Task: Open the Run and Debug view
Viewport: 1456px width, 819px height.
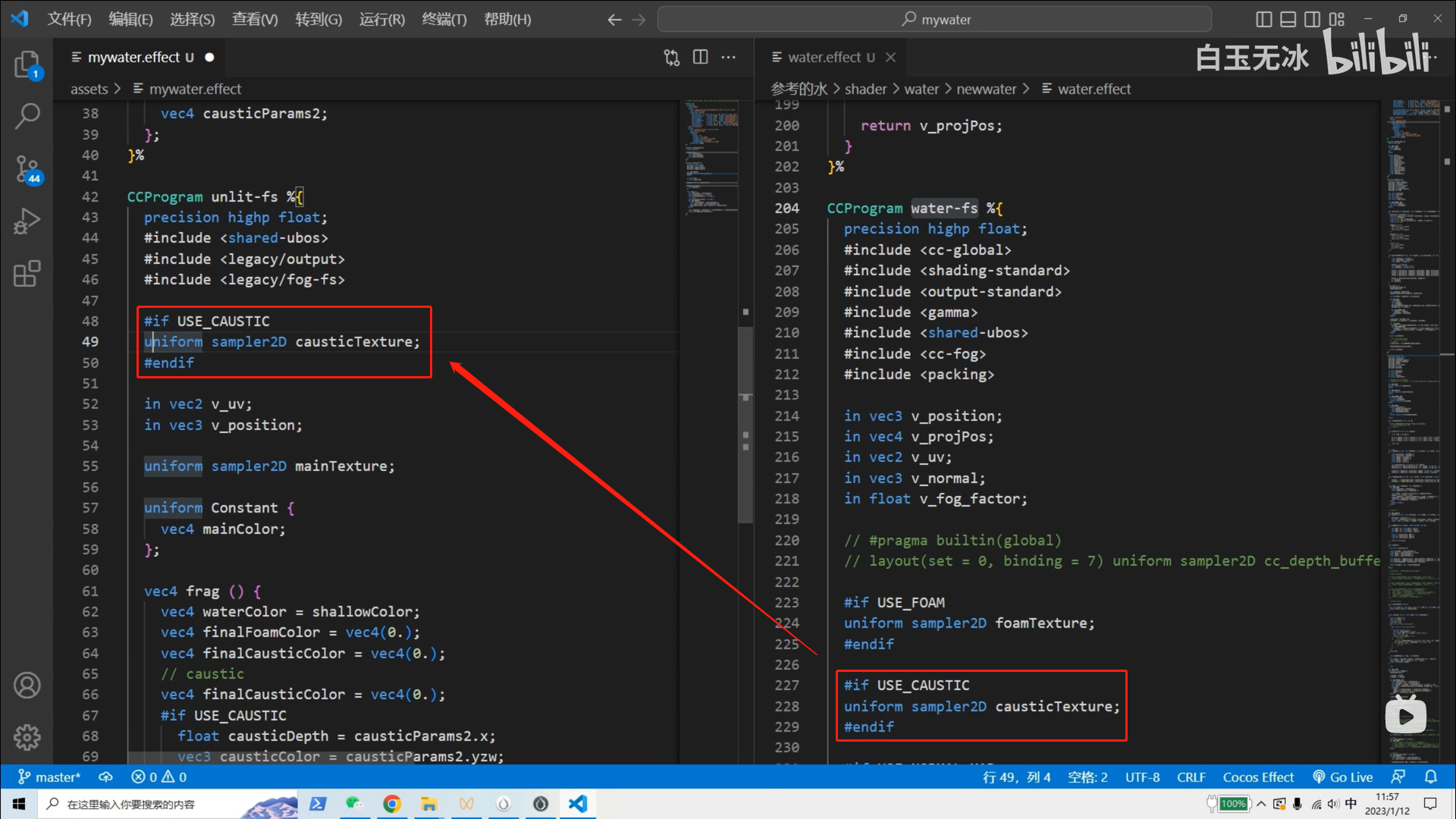Action: [x=27, y=221]
